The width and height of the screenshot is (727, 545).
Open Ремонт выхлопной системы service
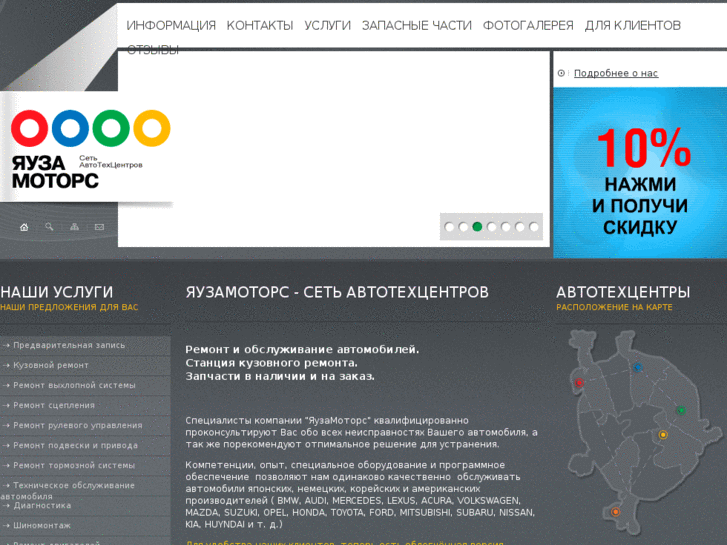click(x=85, y=385)
